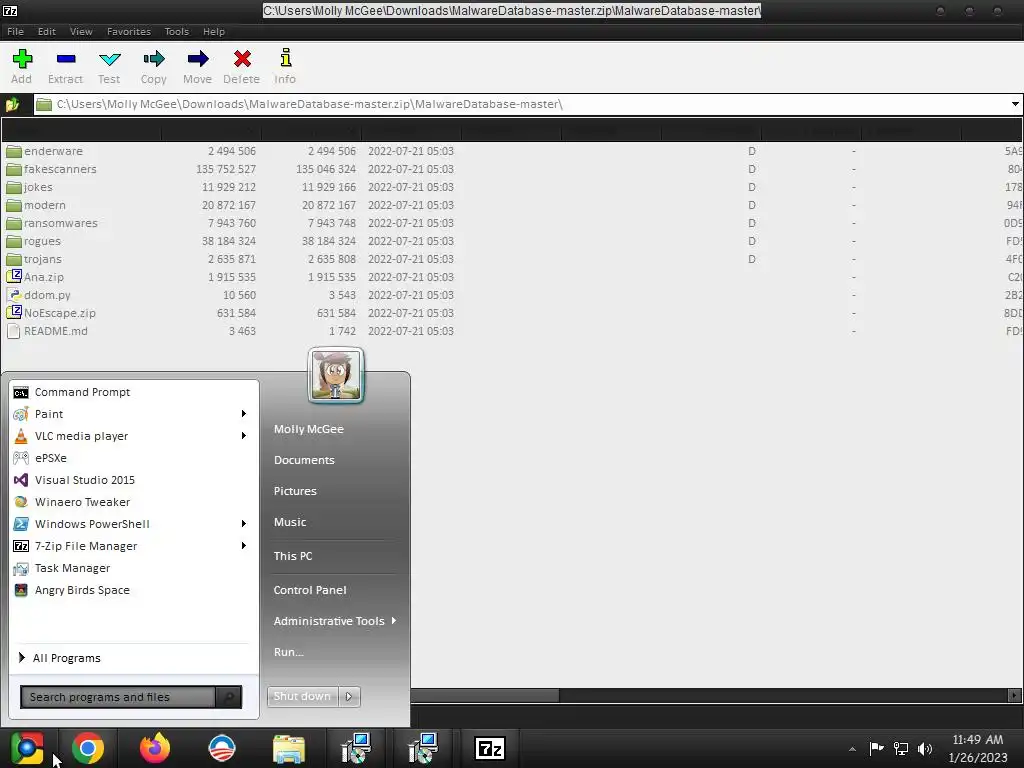Click the archive path address field
The image size is (1024, 768).
[521, 104]
